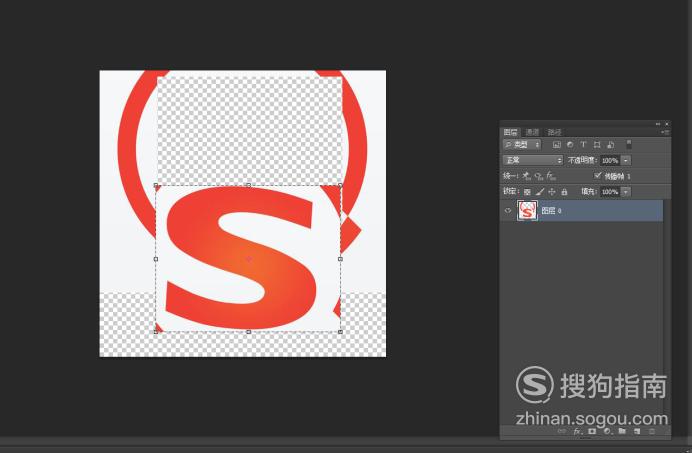Screen dimensions: 692x453
Task: Select the 图层 0 layer name
Action: coord(551,211)
